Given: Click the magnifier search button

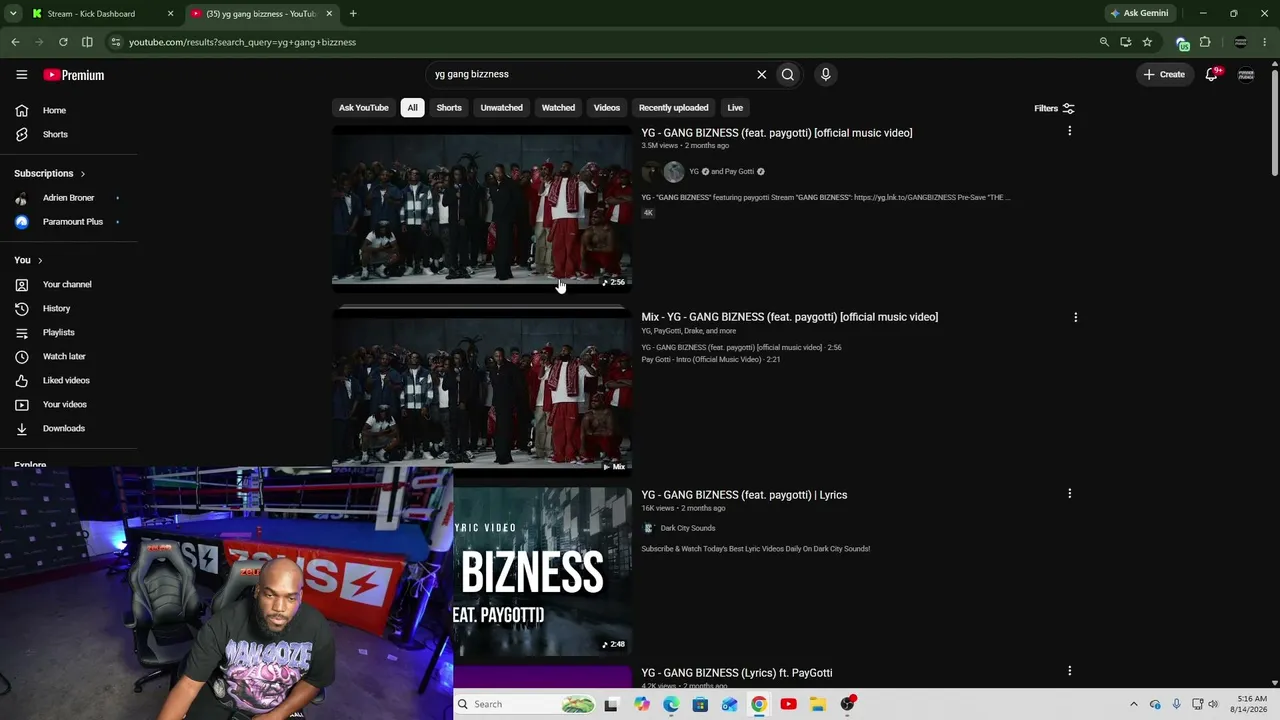Looking at the screenshot, I should click(x=788, y=74).
